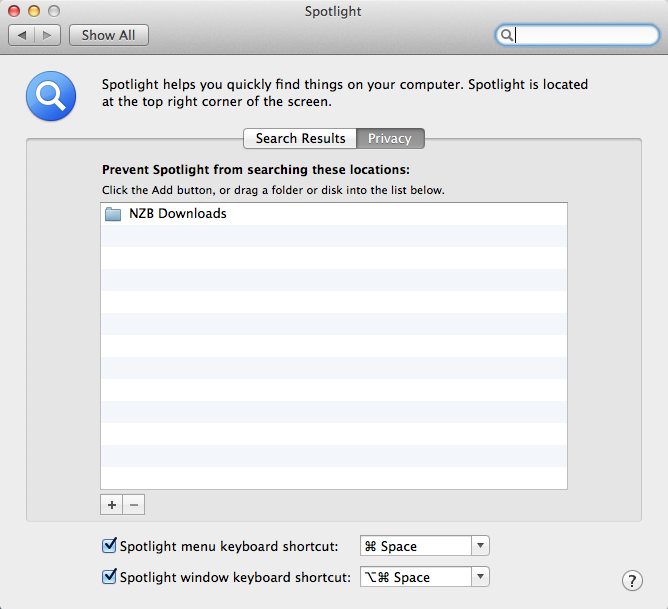
Task: Go back with the left arrow button
Action: (x=22, y=35)
